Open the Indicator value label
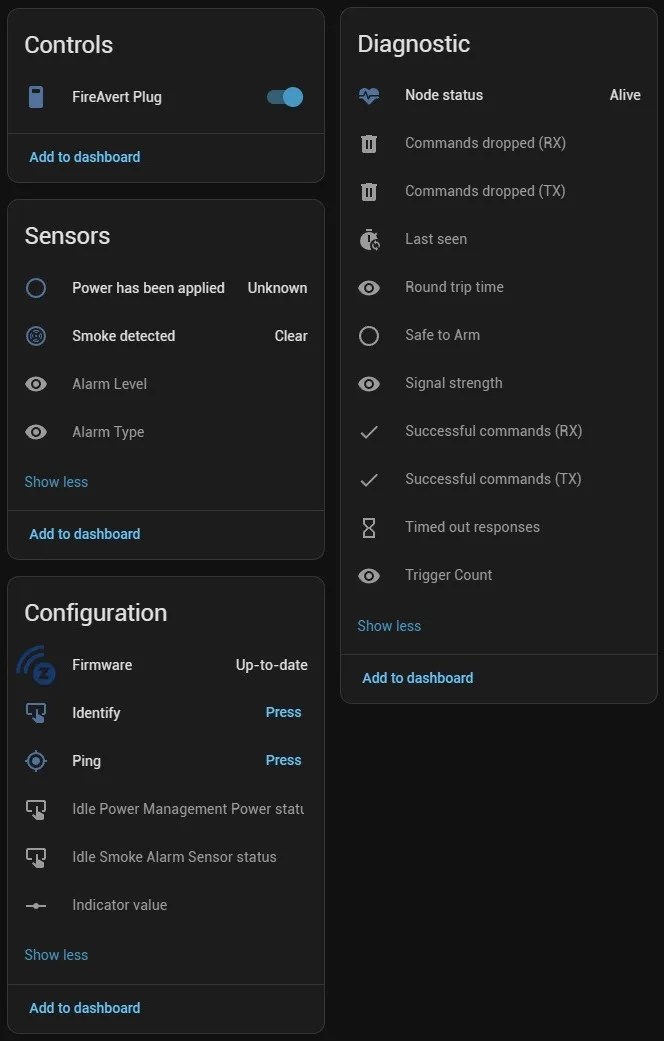The height and width of the screenshot is (1041, 664). [x=120, y=905]
